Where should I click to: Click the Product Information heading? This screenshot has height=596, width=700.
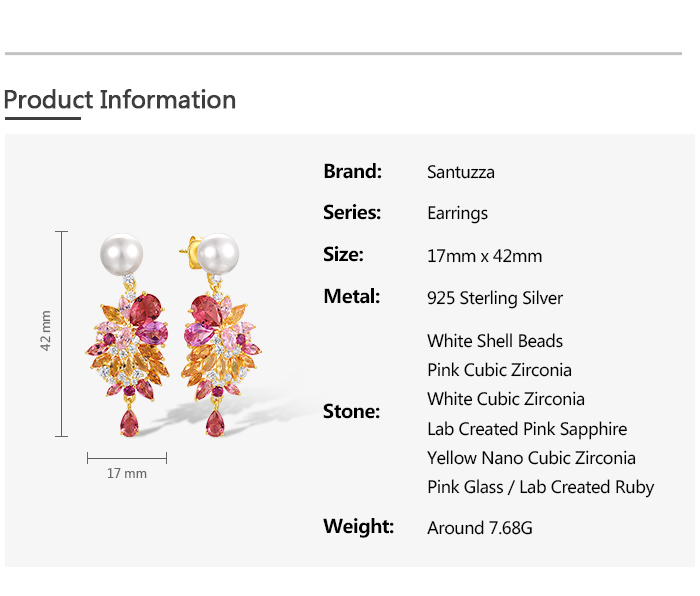click(x=120, y=100)
